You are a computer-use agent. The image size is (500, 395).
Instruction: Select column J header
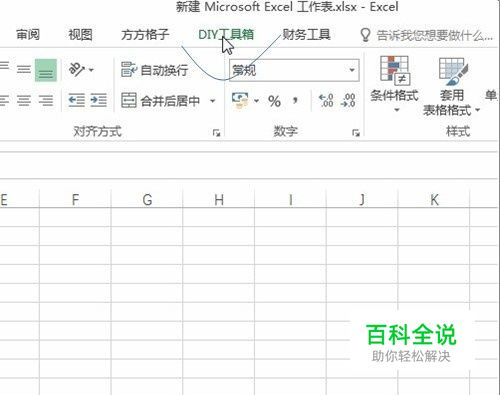coord(362,200)
